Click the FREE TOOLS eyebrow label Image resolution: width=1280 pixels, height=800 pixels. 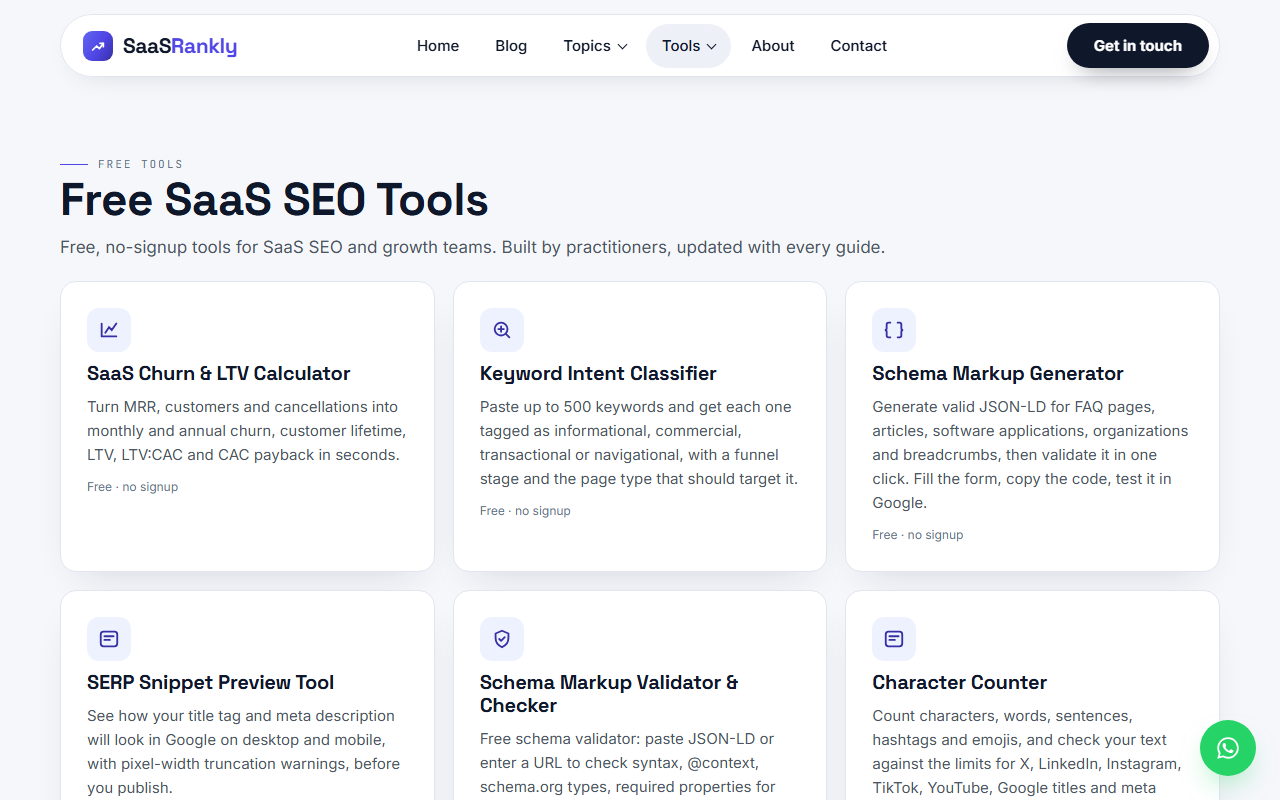pyautogui.click(x=141, y=164)
